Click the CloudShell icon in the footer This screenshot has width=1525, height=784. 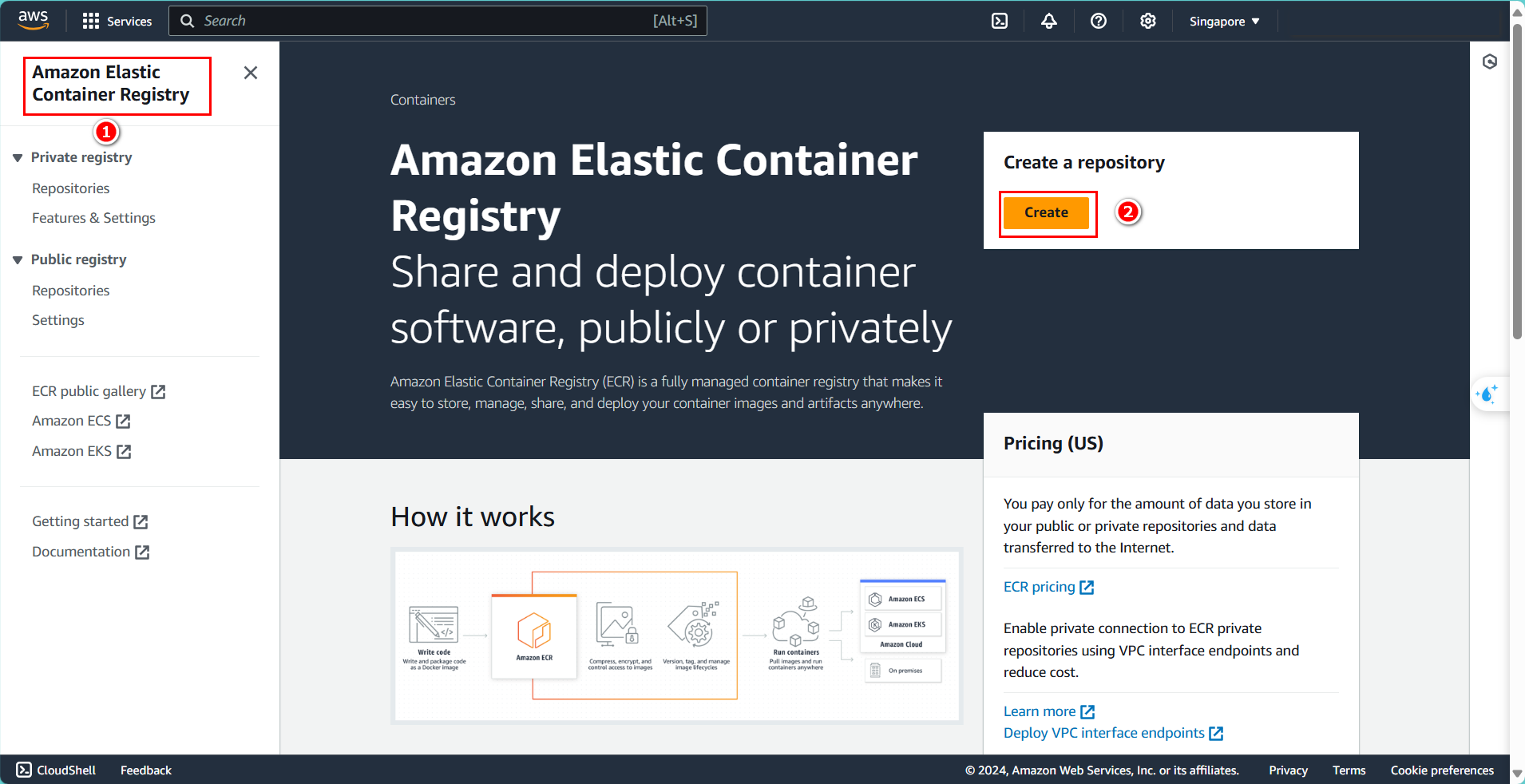pos(24,770)
